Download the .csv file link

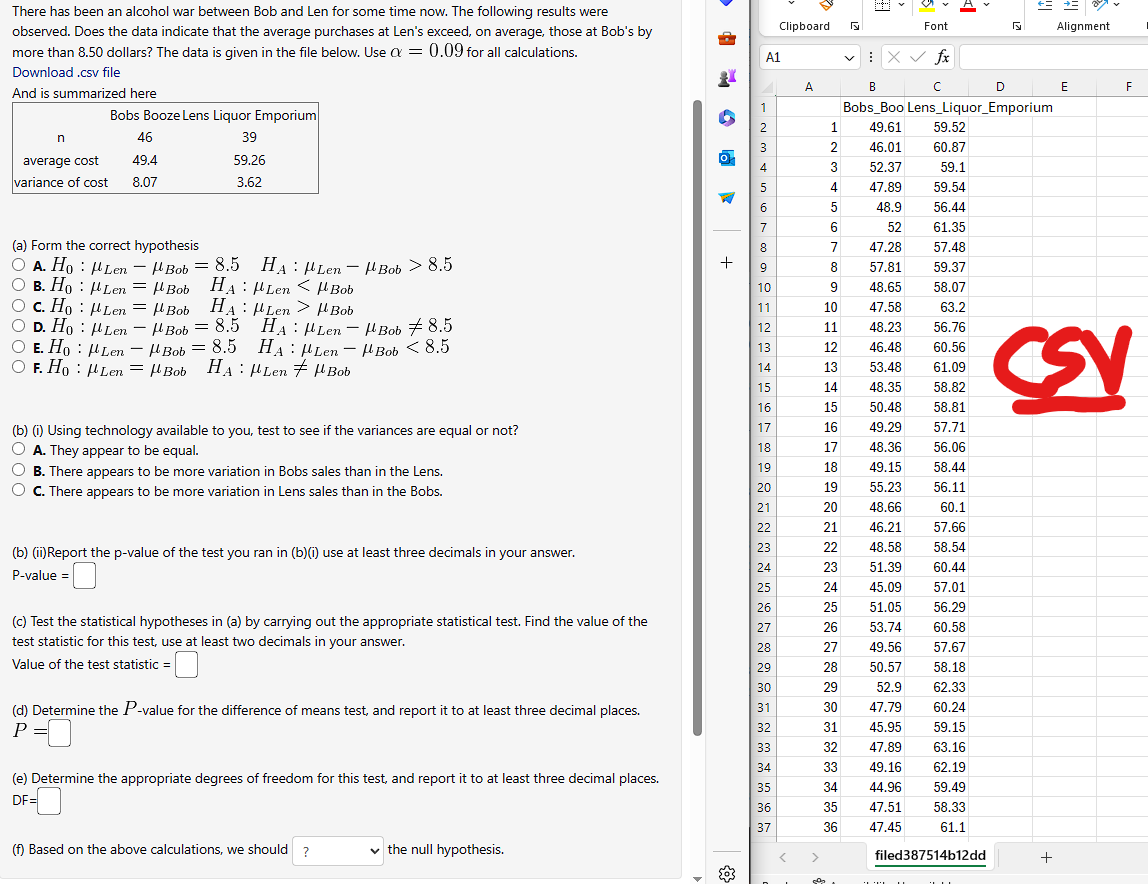[x=66, y=73]
